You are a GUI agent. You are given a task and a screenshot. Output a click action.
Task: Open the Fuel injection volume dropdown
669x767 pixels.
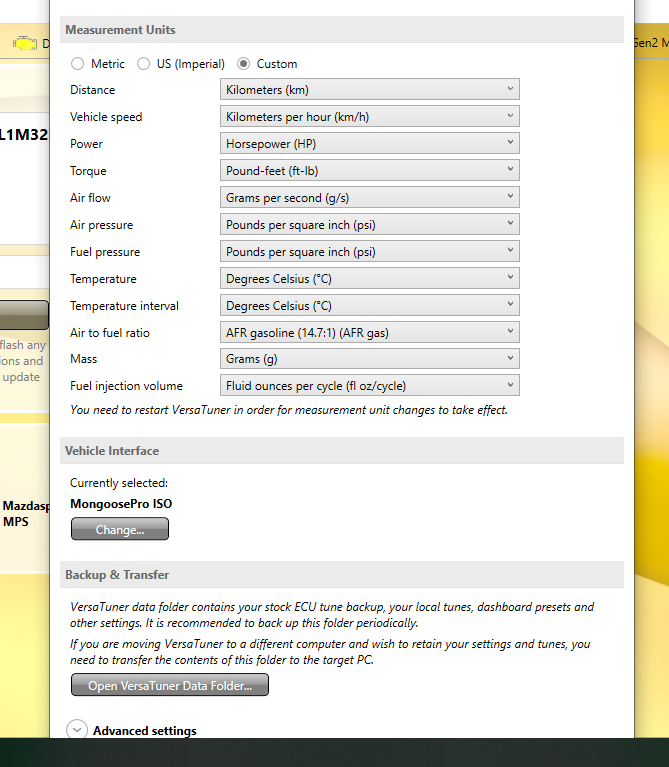click(370, 385)
